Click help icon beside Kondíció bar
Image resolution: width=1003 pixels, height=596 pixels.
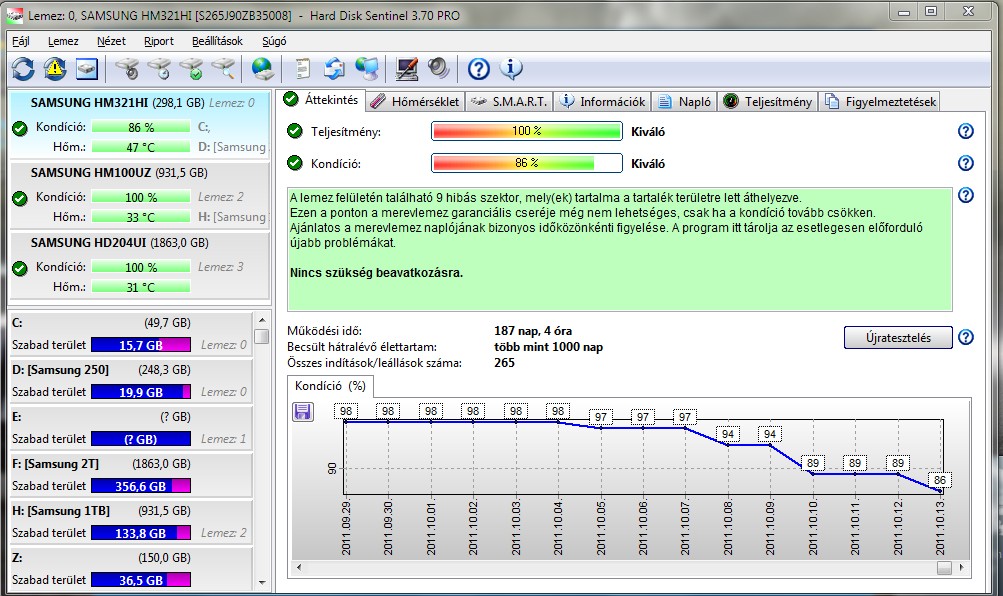tap(965, 163)
